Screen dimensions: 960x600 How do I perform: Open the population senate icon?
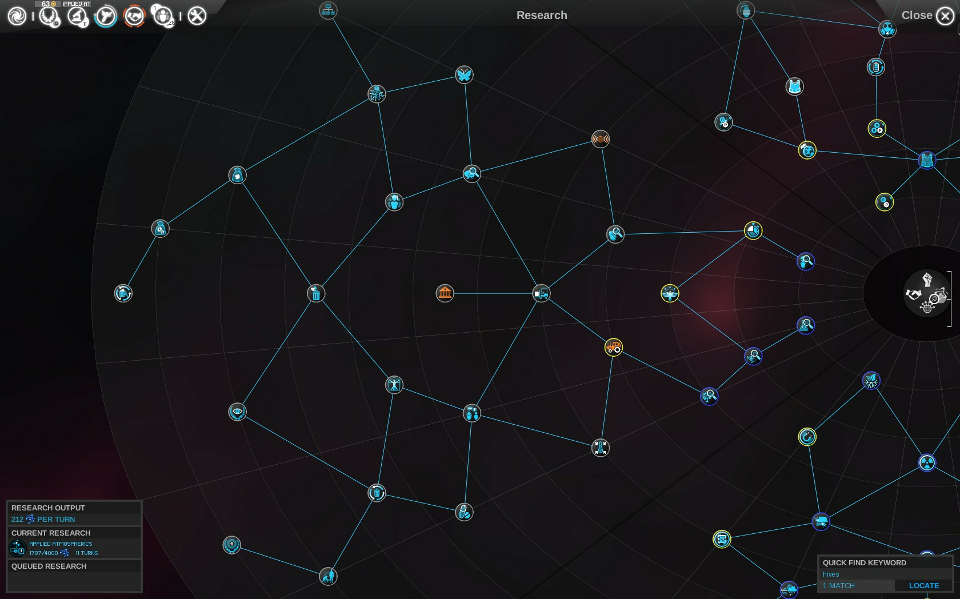163,16
